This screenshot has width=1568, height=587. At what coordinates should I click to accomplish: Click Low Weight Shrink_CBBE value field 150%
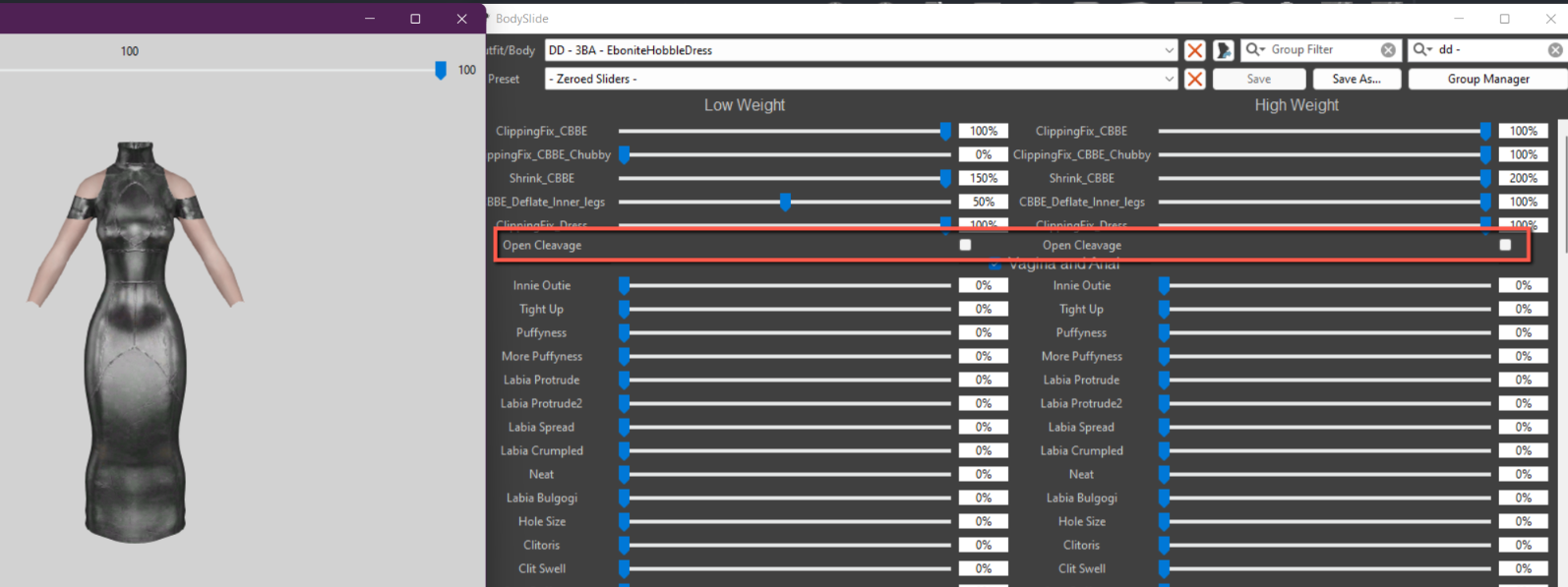(x=984, y=178)
